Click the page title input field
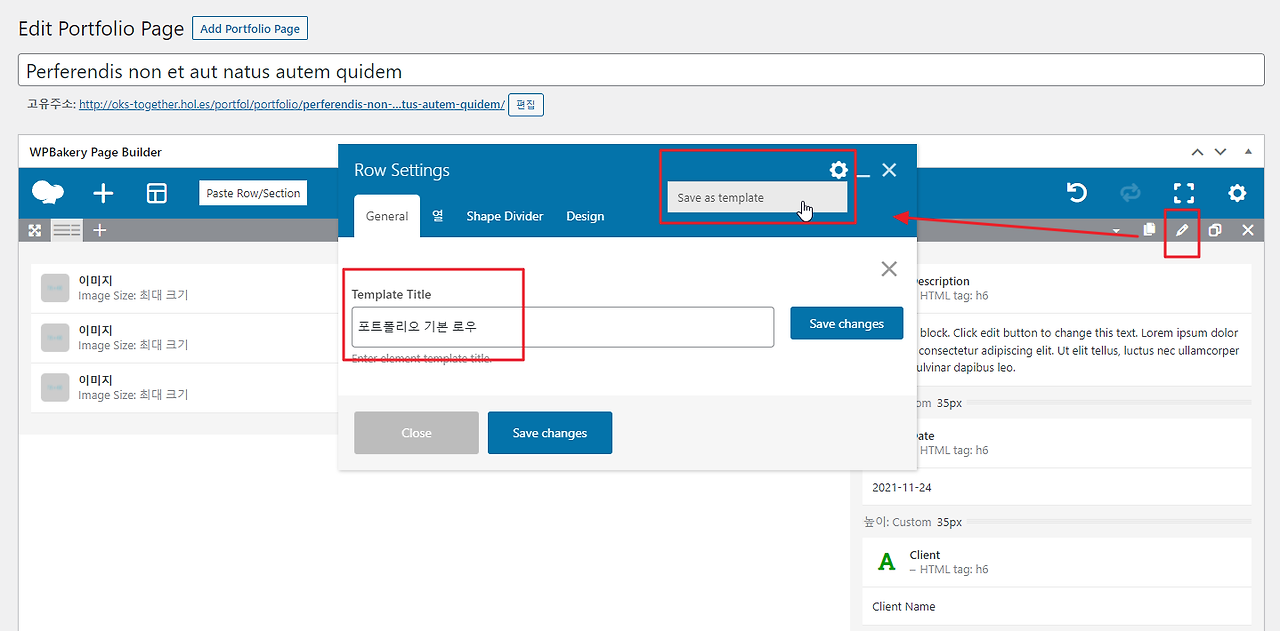The width and height of the screenshot is (1280, 631). [x=641, y=71]
